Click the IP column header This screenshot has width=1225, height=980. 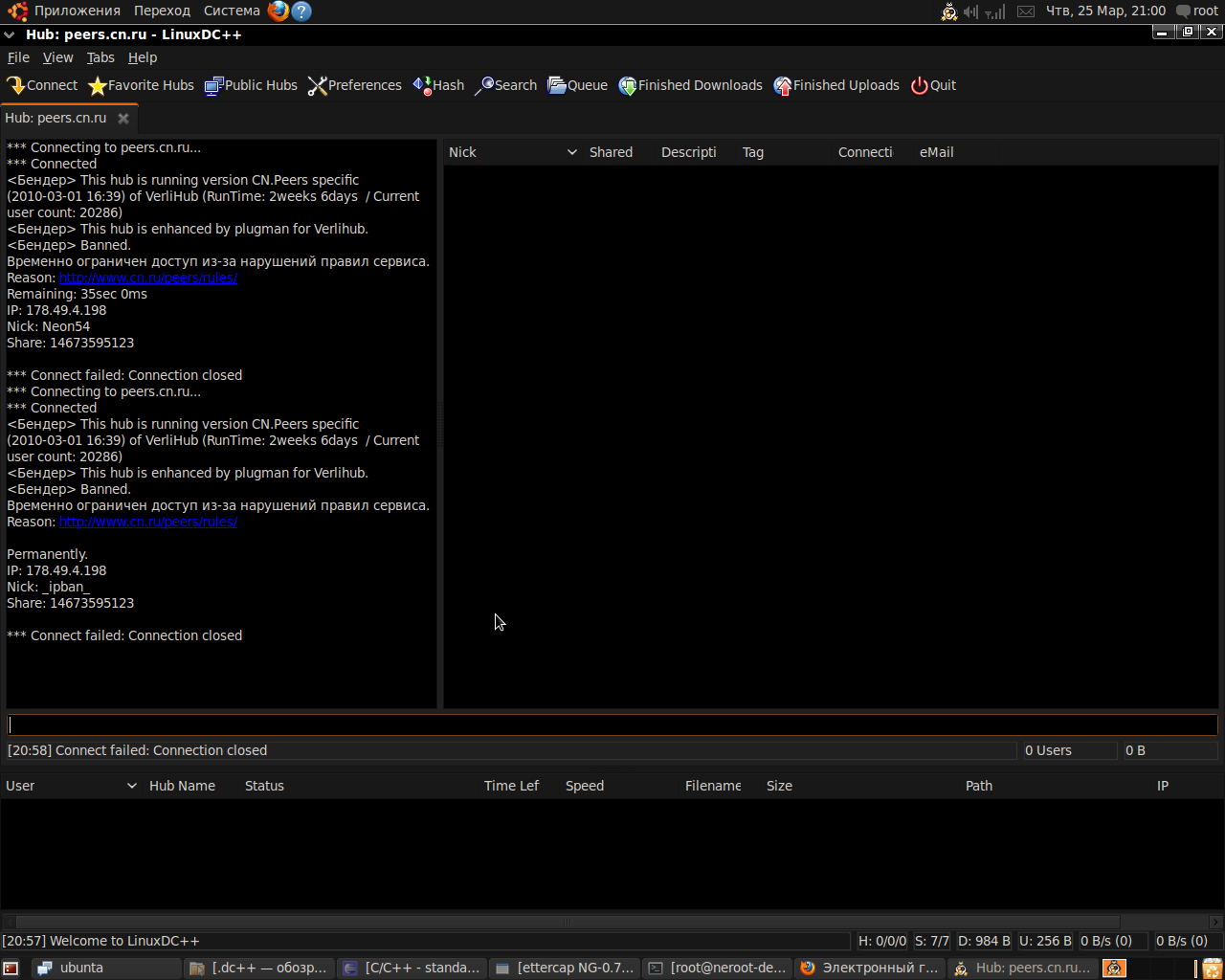point(1187,786)
